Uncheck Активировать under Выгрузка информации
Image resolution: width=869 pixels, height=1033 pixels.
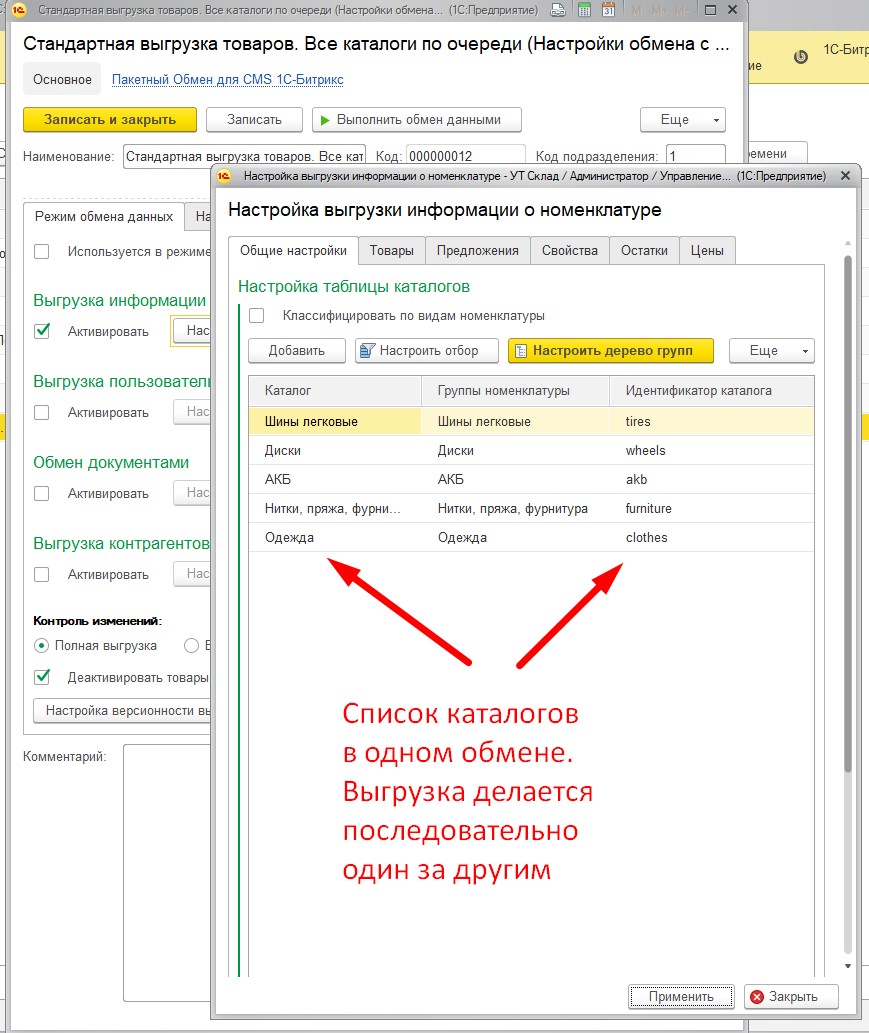42,331
